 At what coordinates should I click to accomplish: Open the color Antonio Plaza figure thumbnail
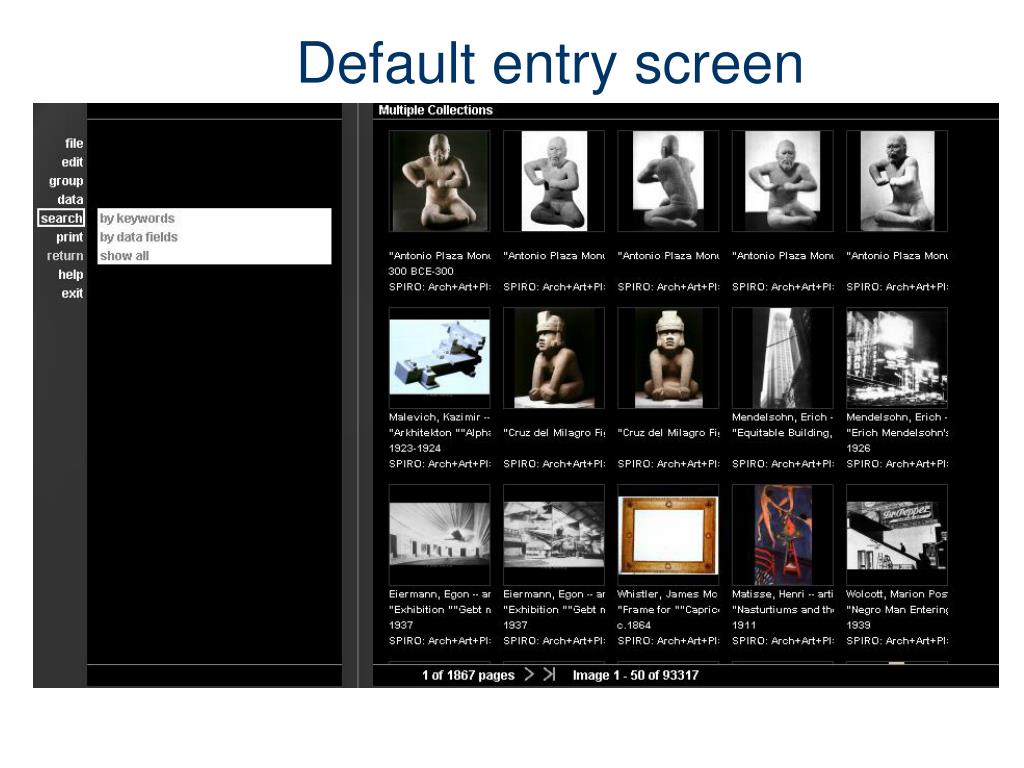coord(439,181)
